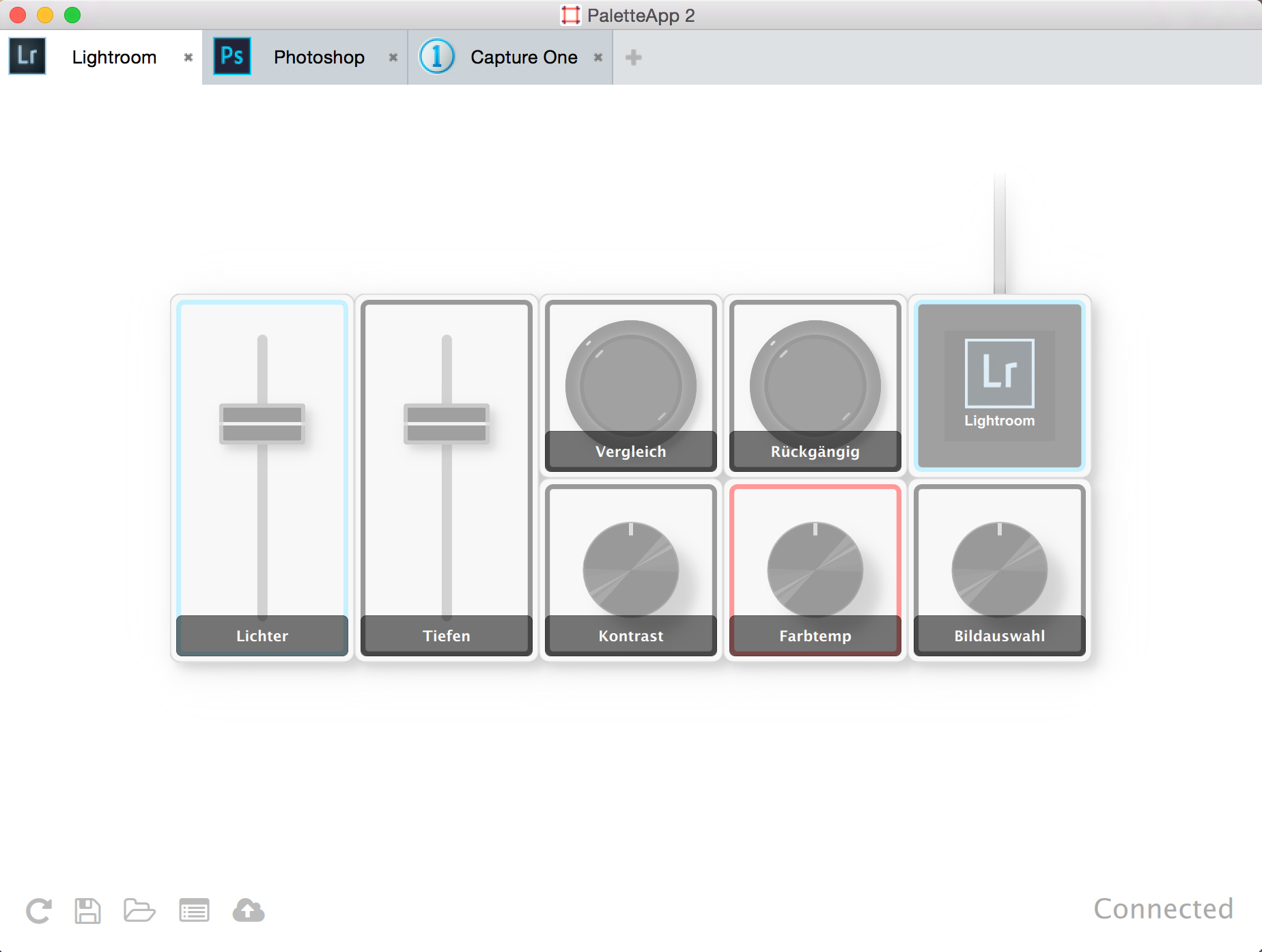Viewport: 1262px width, 952px height.
Task: Click the save floppy disk icon
Action: (x=87, y=910)
